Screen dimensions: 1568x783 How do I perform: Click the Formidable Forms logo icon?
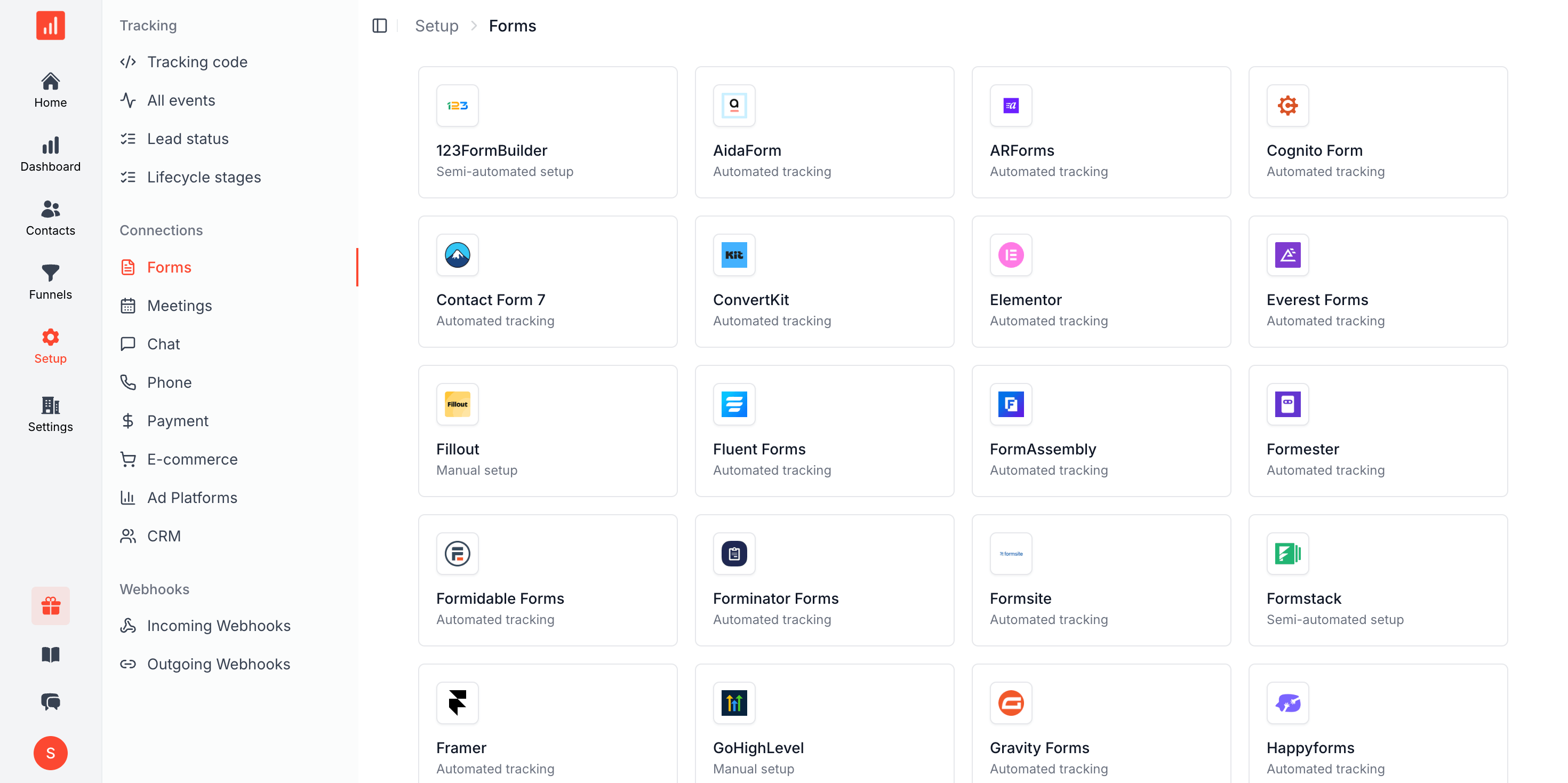457,554
